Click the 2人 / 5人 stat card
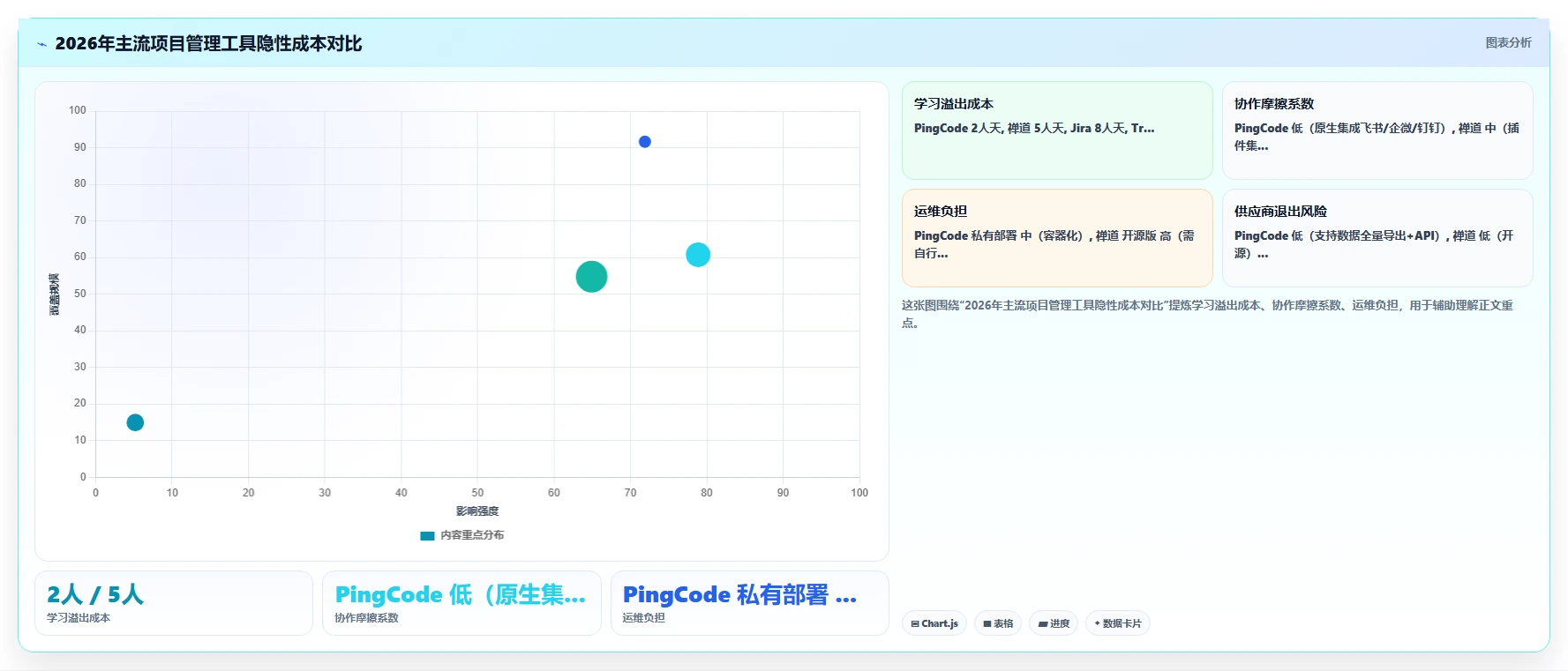This screenshot has height=671, width=1568. pos(174,603)
